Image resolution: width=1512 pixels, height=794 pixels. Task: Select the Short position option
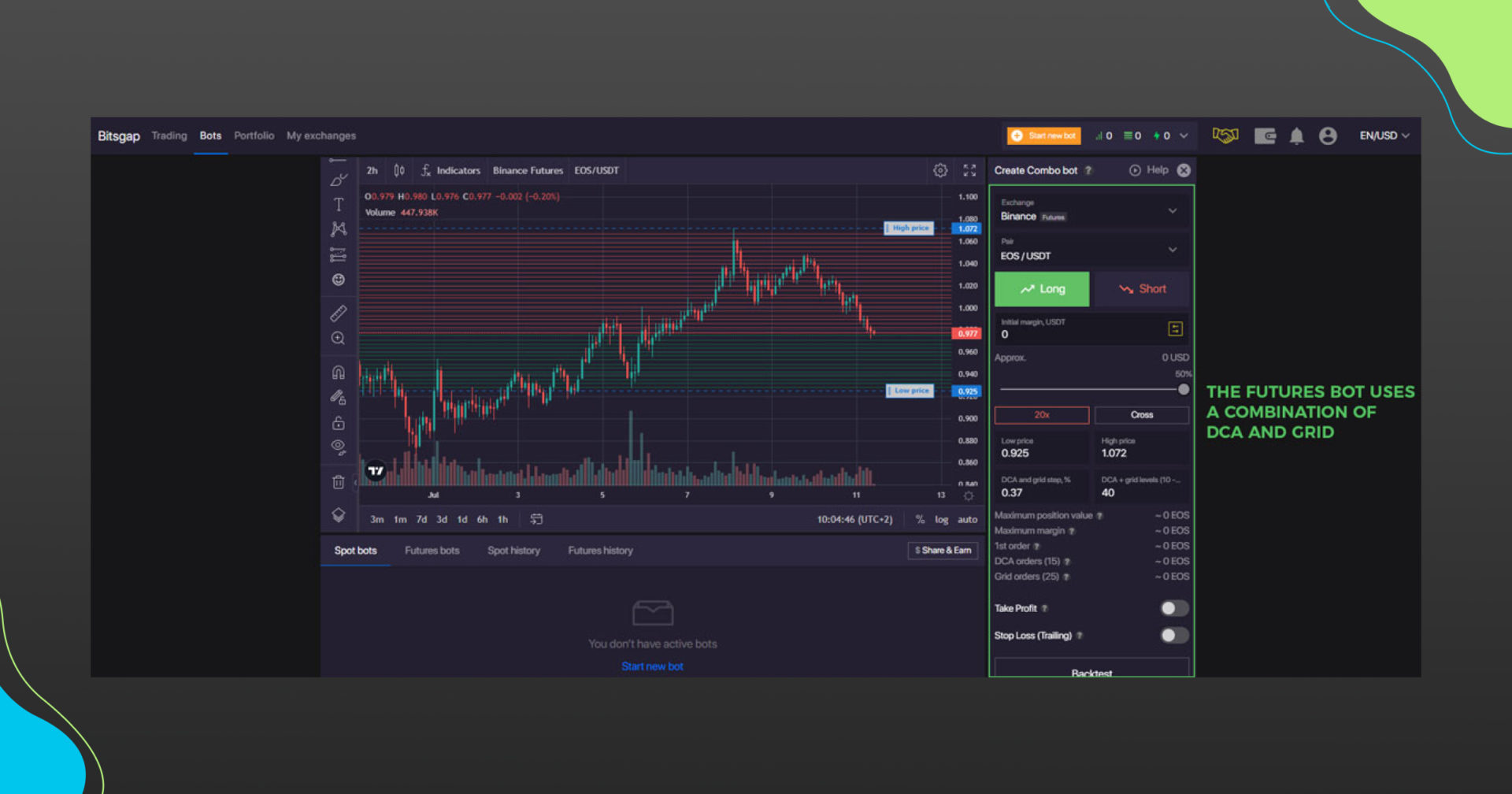(x=1142, y=289)
